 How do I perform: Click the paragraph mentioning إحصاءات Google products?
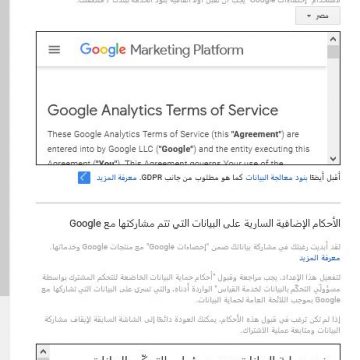[x=195, y=252]
